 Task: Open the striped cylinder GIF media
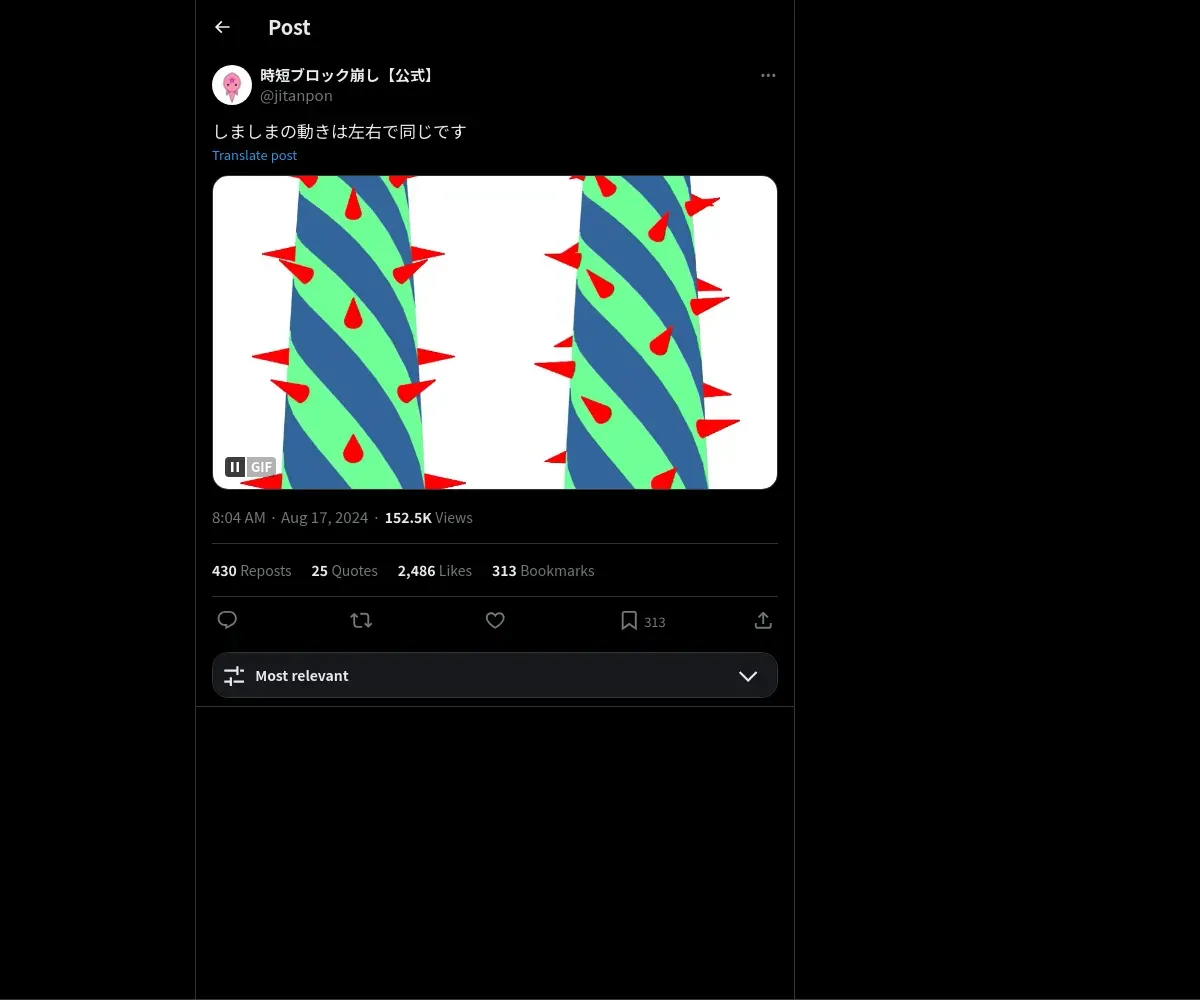point(495,332)
